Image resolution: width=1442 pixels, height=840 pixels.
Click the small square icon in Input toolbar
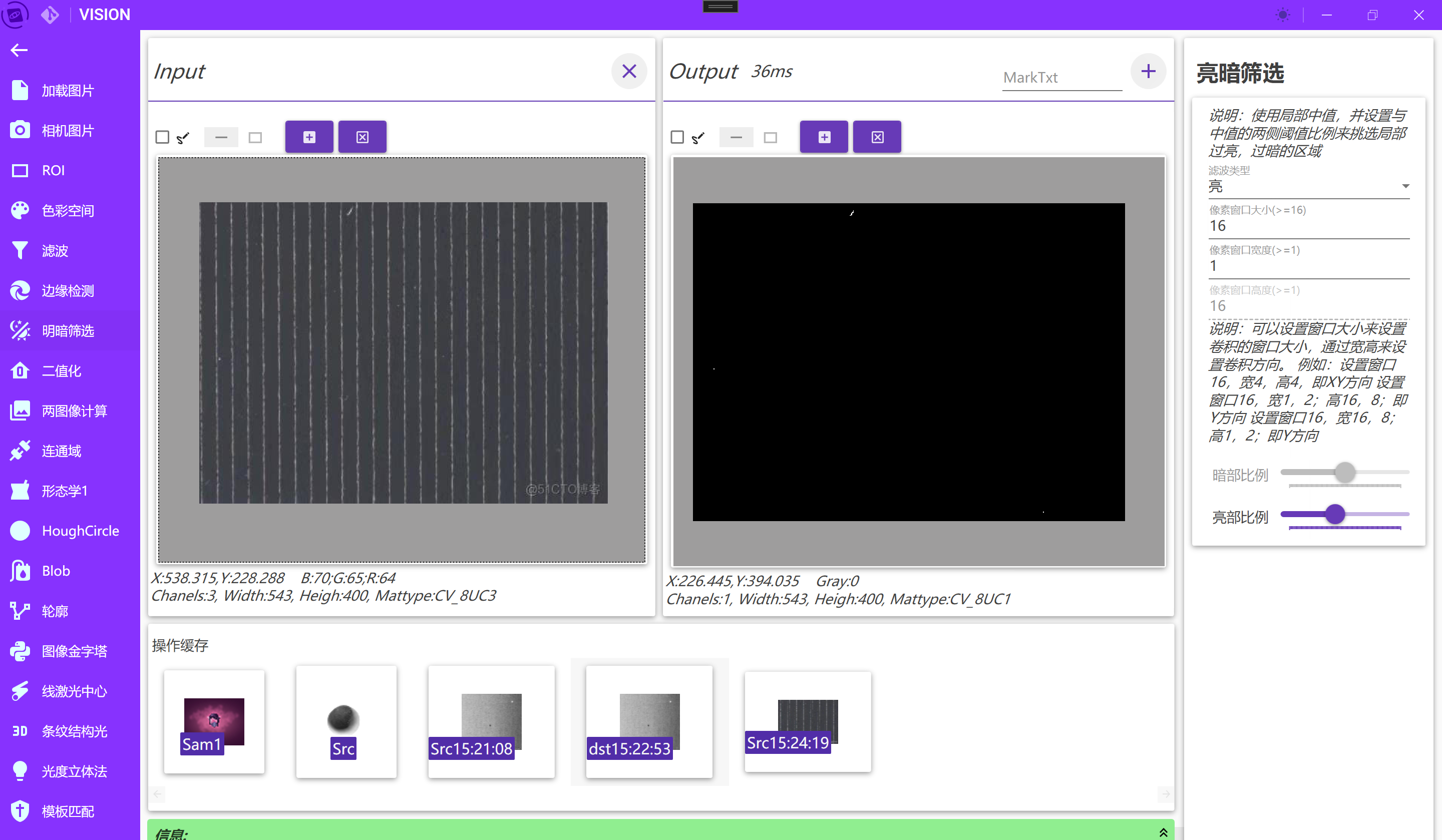[255, 137]
